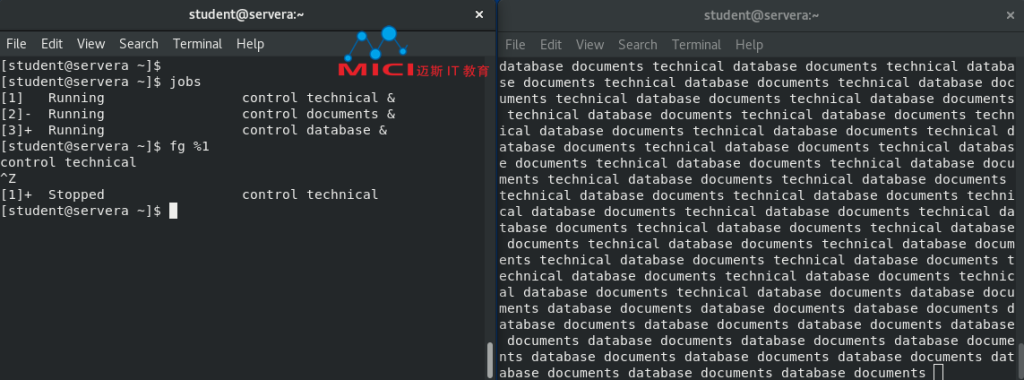This screenshot has width=1024, height=380.
Task: Click left terminal title bar student@servera
Action: 246,14
